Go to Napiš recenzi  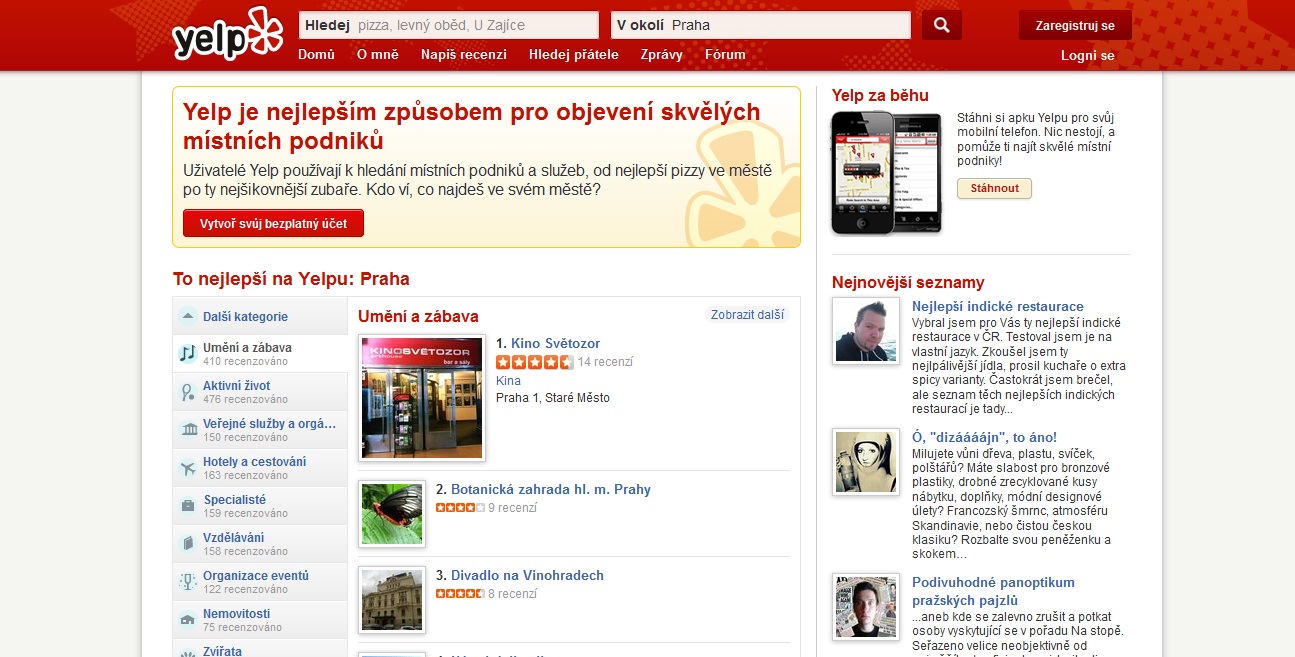pyautogui.click(x=464, y=55)
